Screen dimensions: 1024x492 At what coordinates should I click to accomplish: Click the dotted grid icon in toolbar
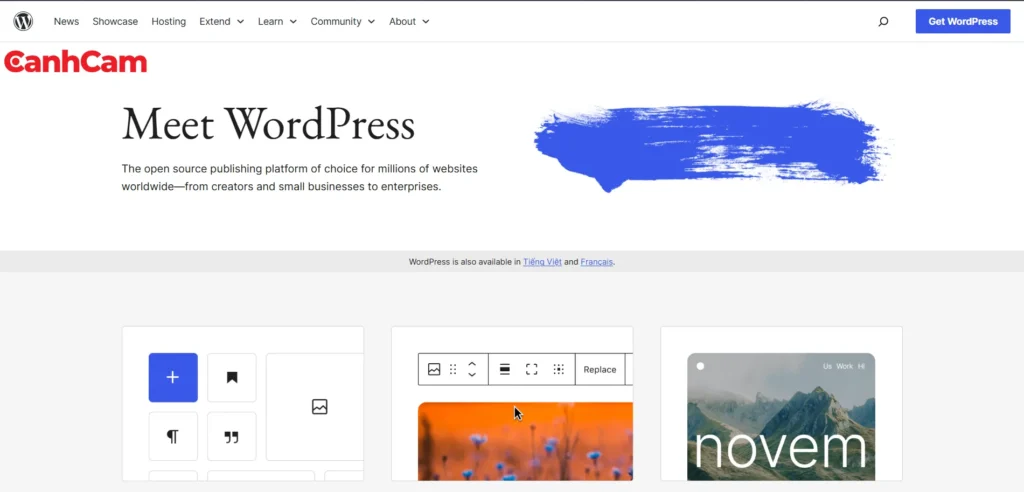tap(558, 370)
